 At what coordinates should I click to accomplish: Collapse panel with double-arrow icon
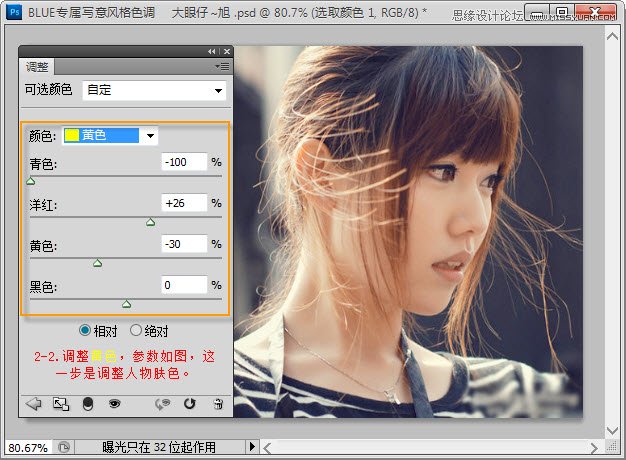coord(212,51)
